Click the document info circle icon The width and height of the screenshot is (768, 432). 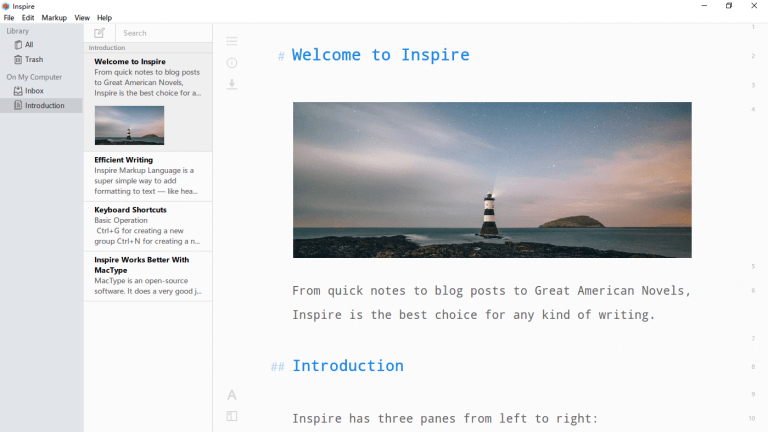[x=232, y=63]
